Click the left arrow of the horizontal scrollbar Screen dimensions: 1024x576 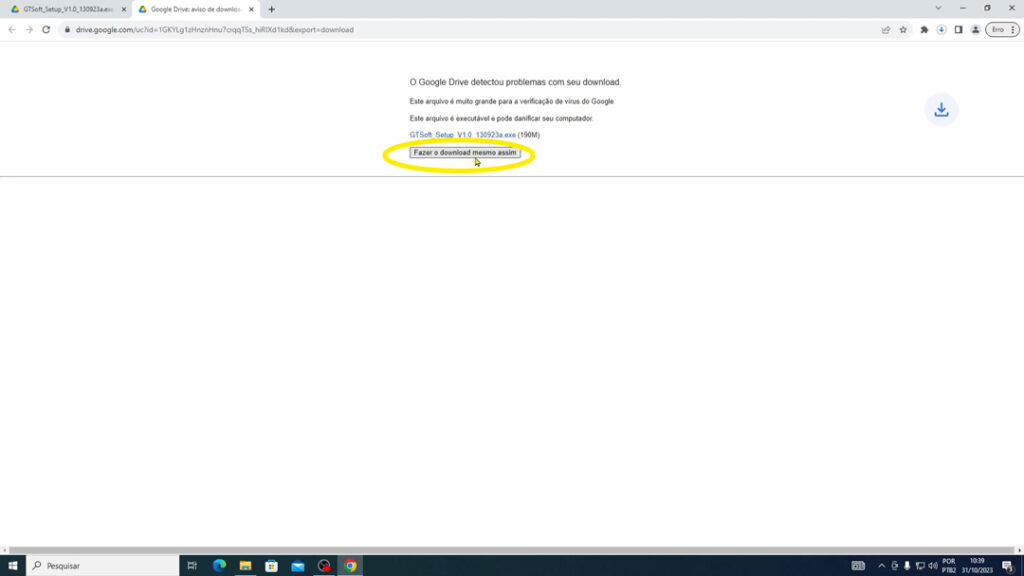point(5,551)
